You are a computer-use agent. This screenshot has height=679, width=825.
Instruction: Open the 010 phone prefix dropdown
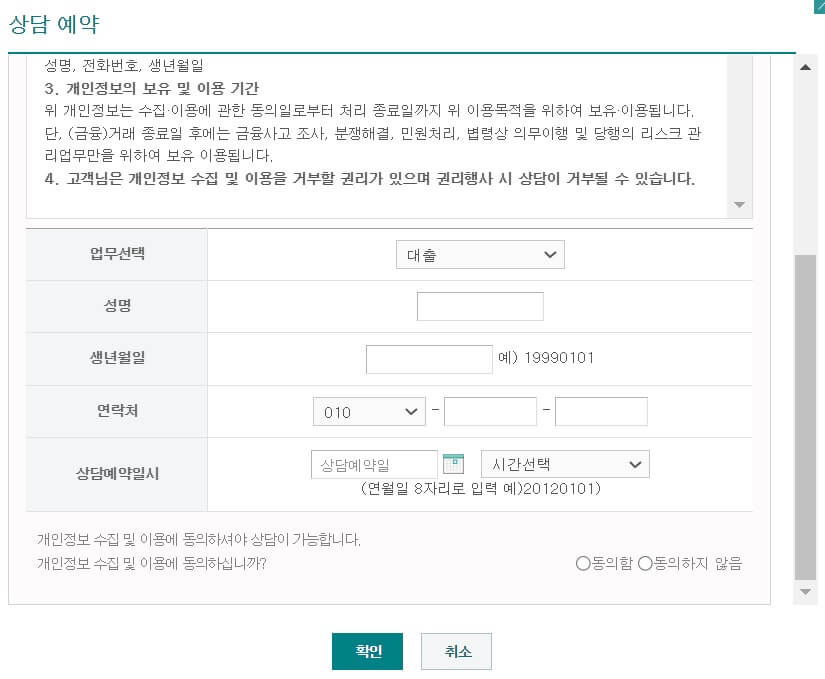369,411
